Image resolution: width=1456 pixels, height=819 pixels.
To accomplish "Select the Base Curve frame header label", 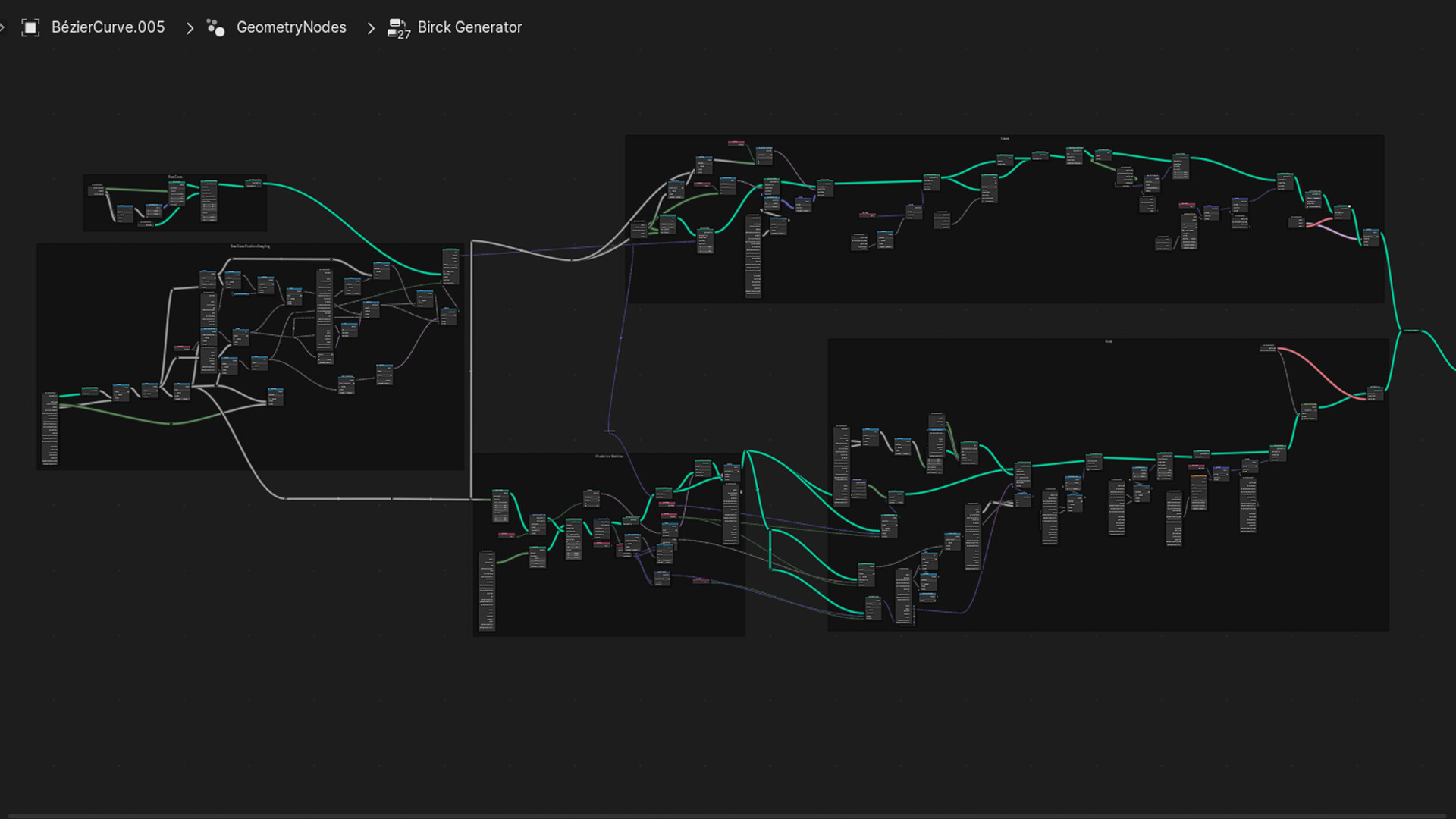I will [x=175, y=177].
